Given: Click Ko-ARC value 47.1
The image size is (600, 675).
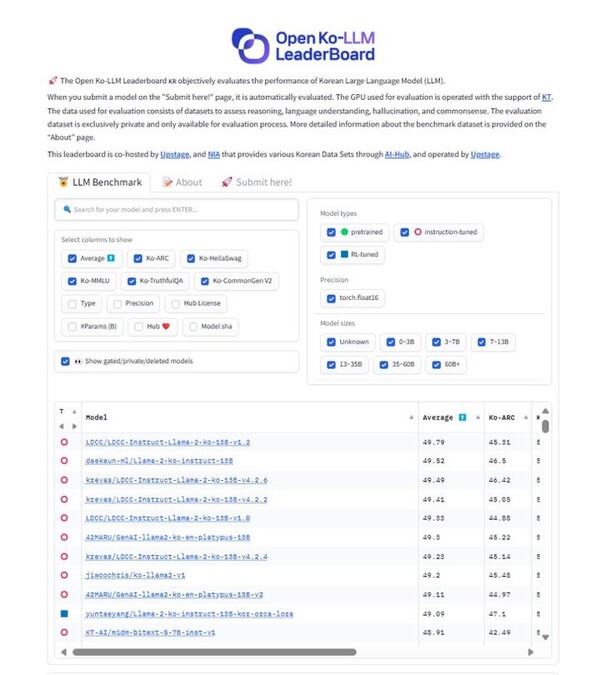Looking at the screenshot, I should (x=497, y=613).
